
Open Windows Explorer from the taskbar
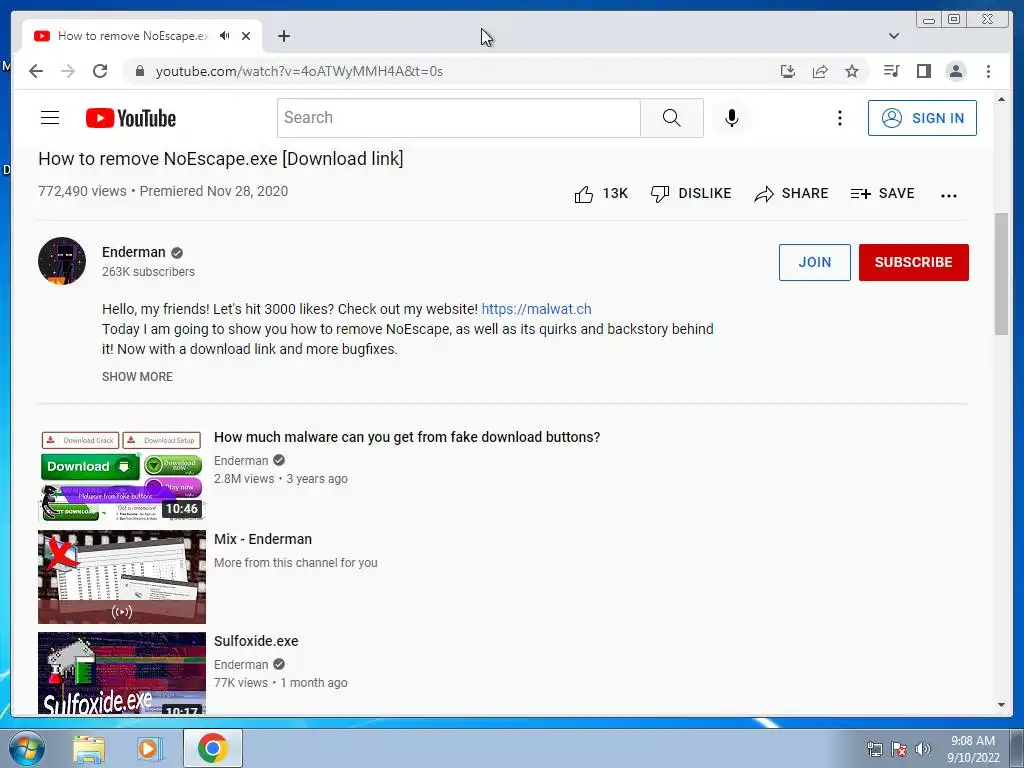(89, 748)
